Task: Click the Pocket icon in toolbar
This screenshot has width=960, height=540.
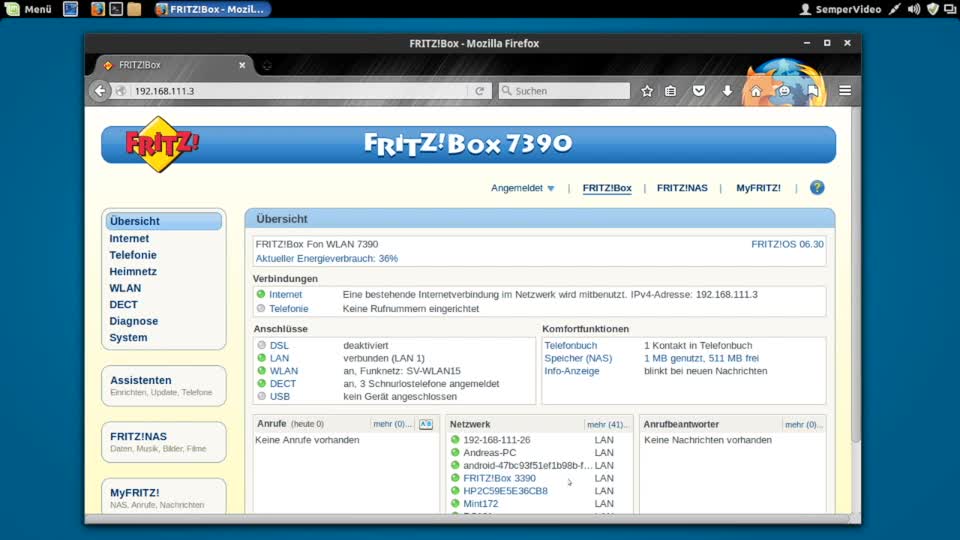Action: 699,91
